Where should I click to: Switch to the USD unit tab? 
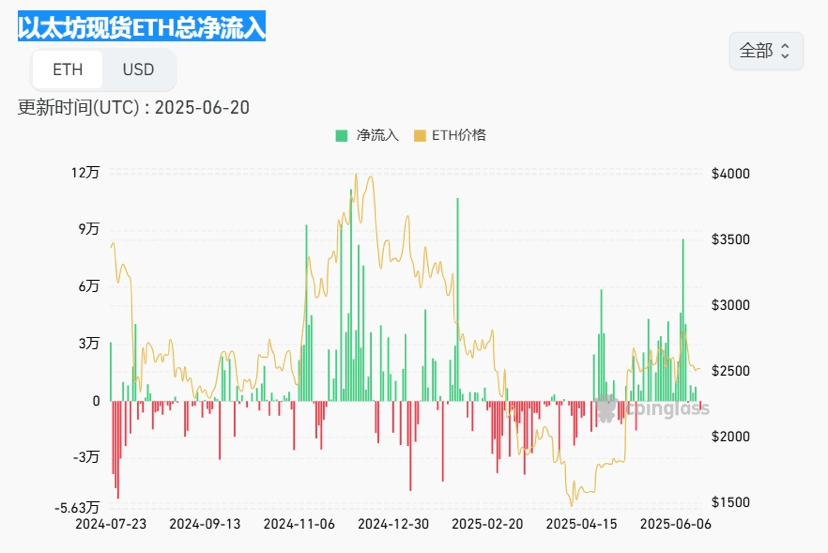point(138,70)
